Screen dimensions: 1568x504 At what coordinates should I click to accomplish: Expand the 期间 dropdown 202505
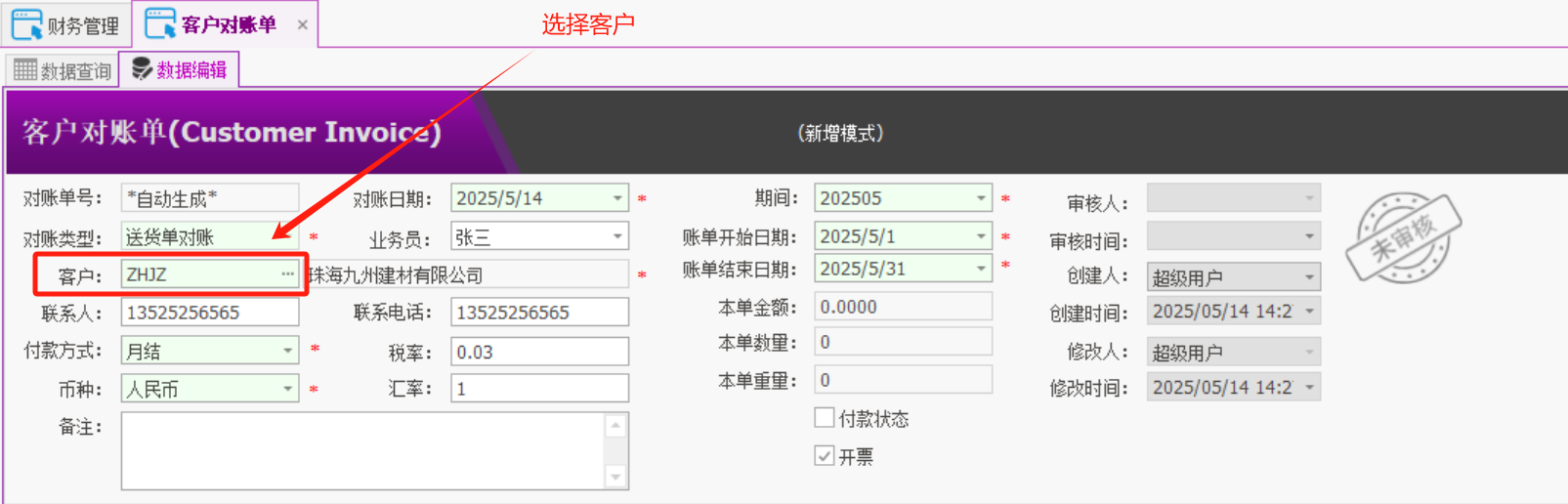981,198
